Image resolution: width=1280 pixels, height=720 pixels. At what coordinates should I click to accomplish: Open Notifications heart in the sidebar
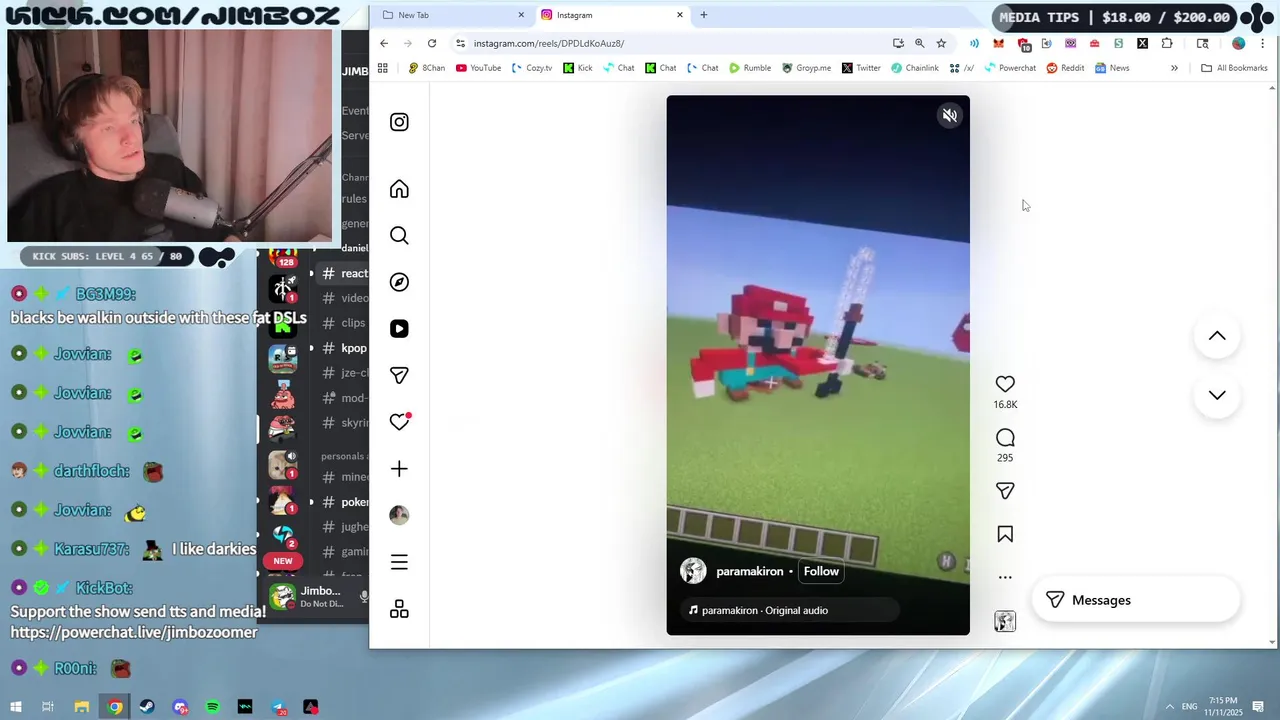tap(399, 422)
